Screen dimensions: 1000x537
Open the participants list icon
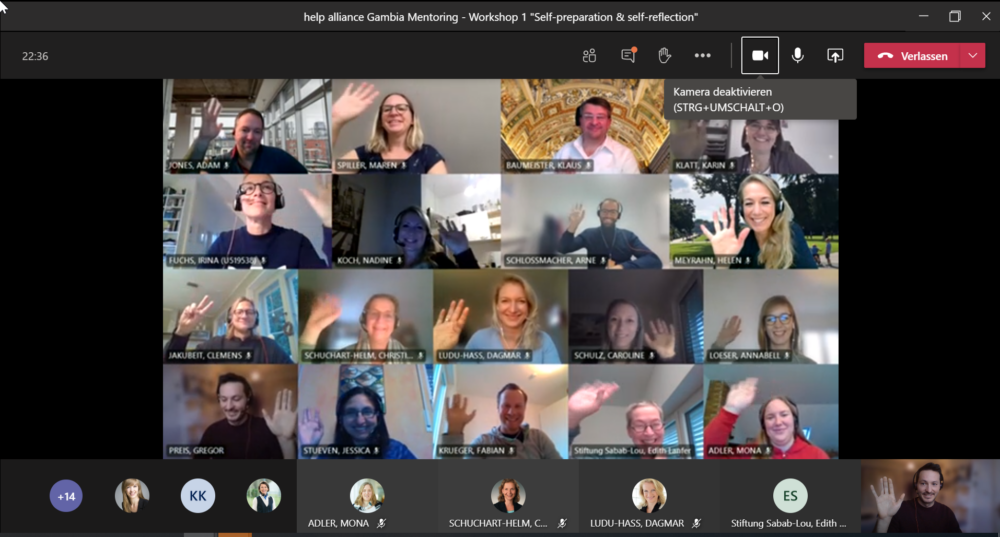click(x=589, y=56)
